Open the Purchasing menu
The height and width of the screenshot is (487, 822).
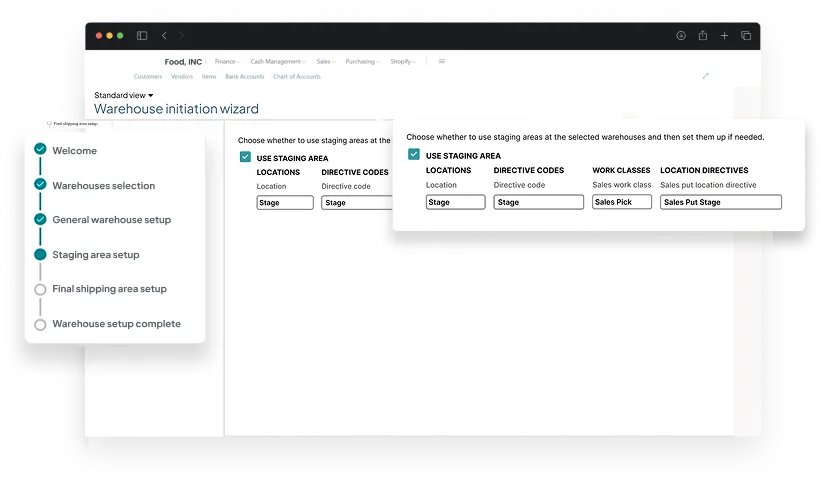coord(362,62)
